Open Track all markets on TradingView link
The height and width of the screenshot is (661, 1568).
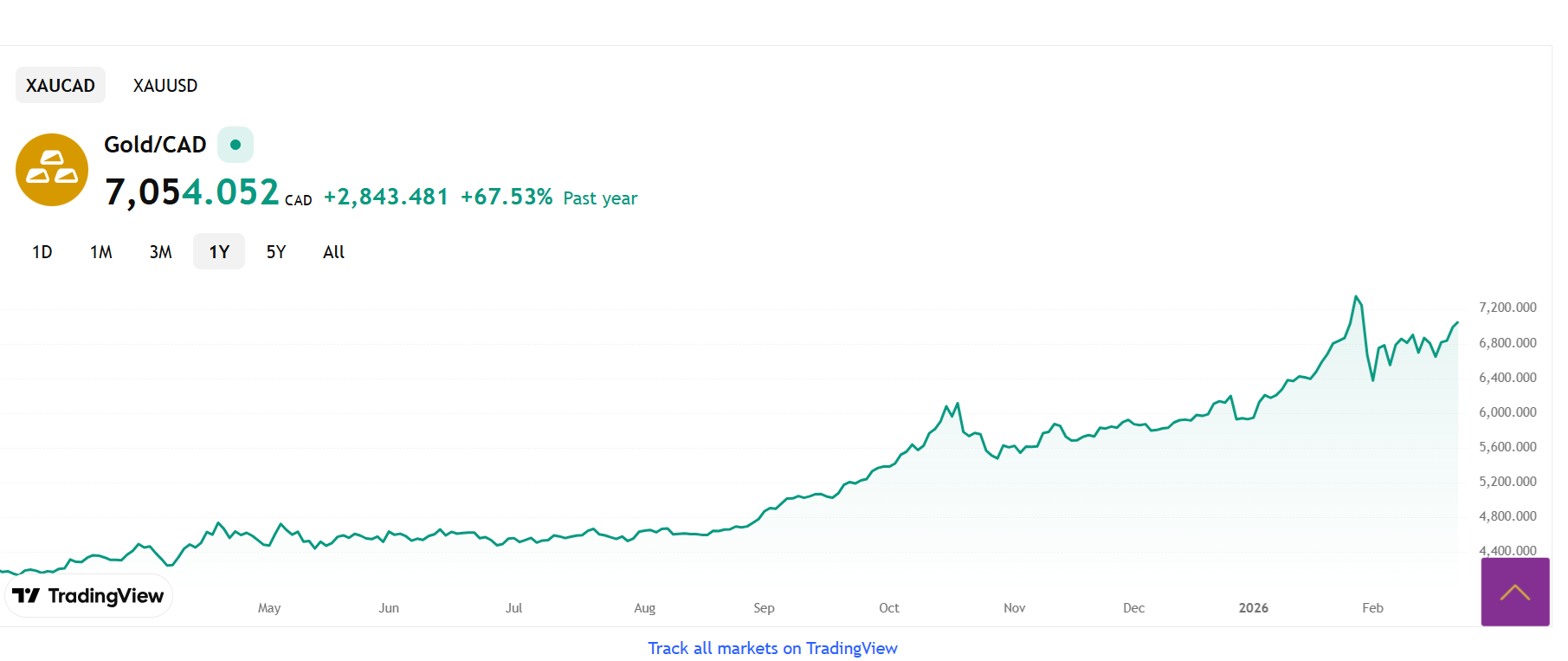pos(772,648)
